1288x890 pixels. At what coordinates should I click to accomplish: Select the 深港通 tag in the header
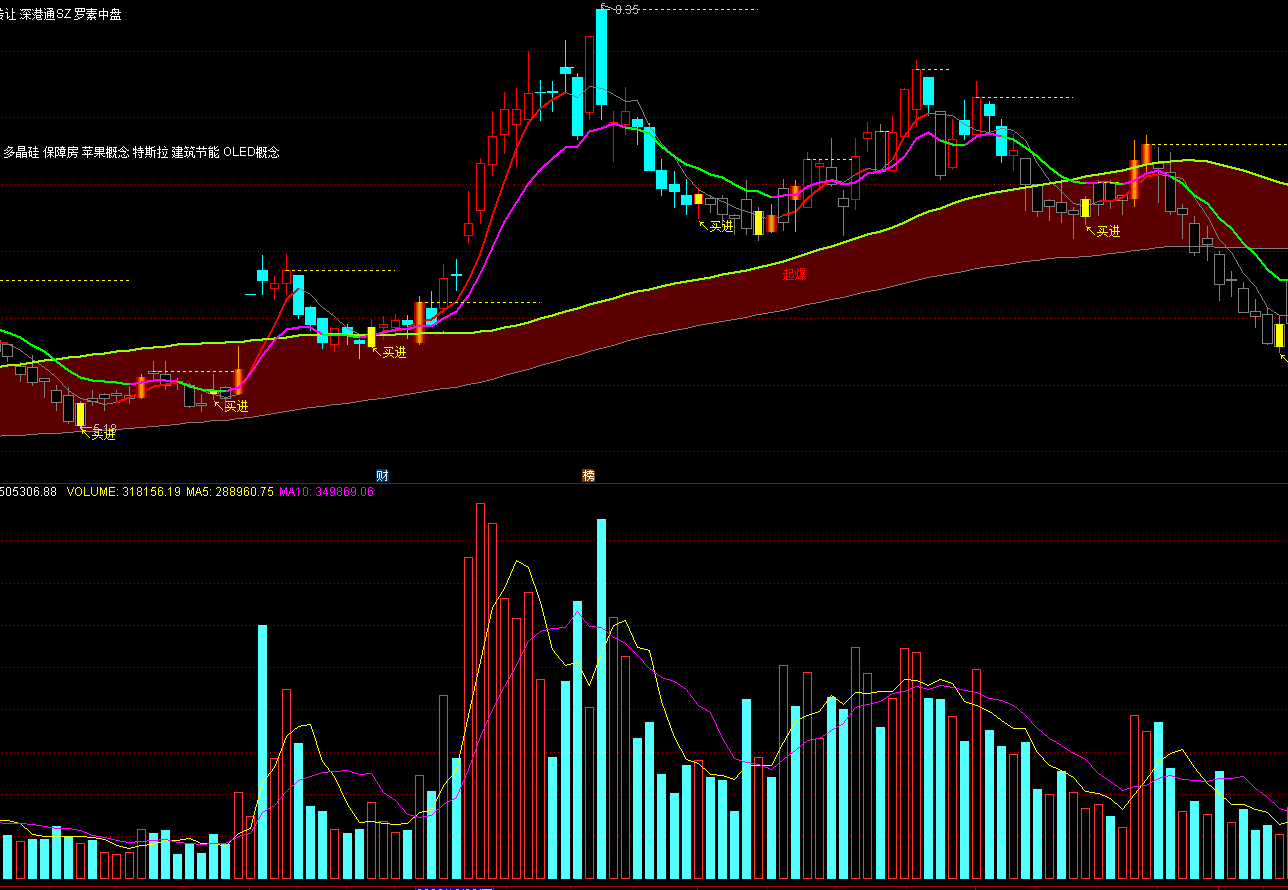point(37,14)
